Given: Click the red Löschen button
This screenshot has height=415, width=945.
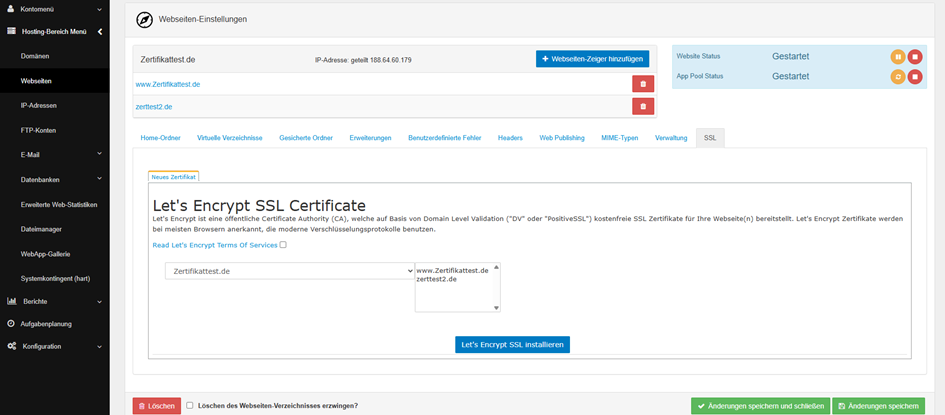Looking at the screenshot, I should pyautogui.click(x=157, y=406).
